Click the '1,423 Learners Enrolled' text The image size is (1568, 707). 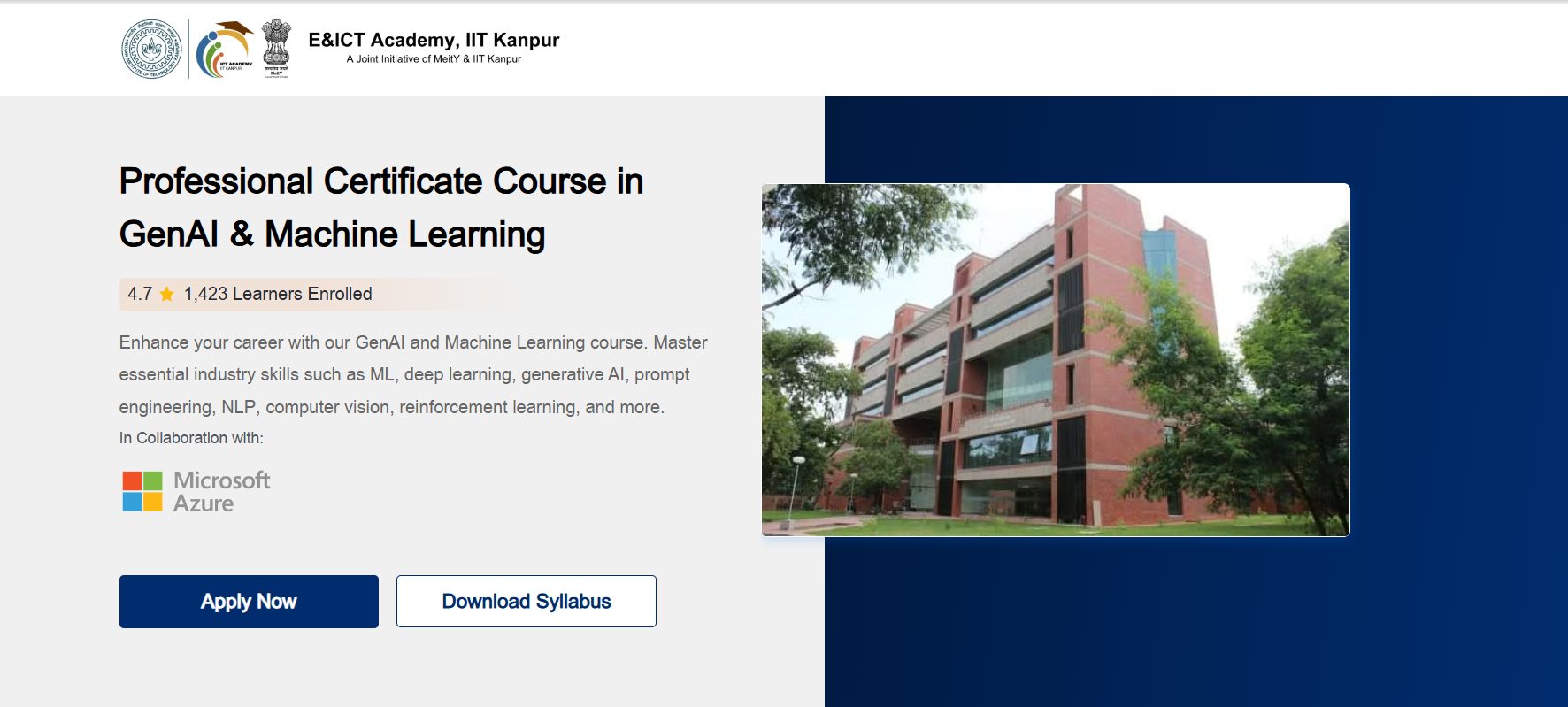point(278,295)
